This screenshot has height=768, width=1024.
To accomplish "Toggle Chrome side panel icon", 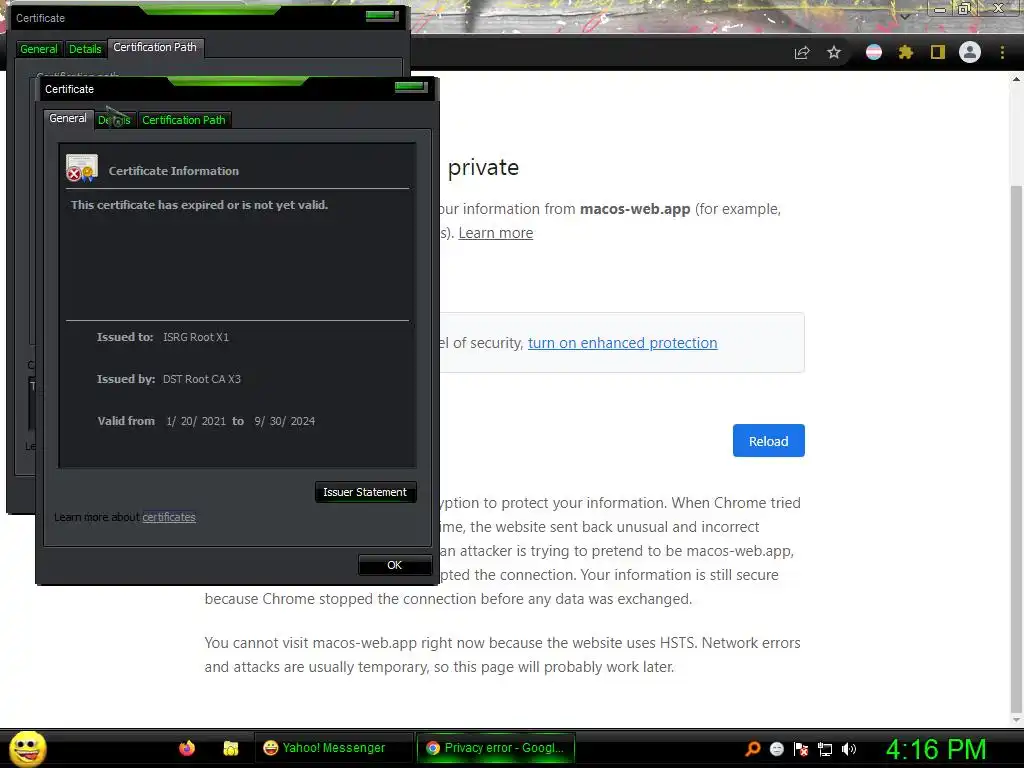I will 938,52.
